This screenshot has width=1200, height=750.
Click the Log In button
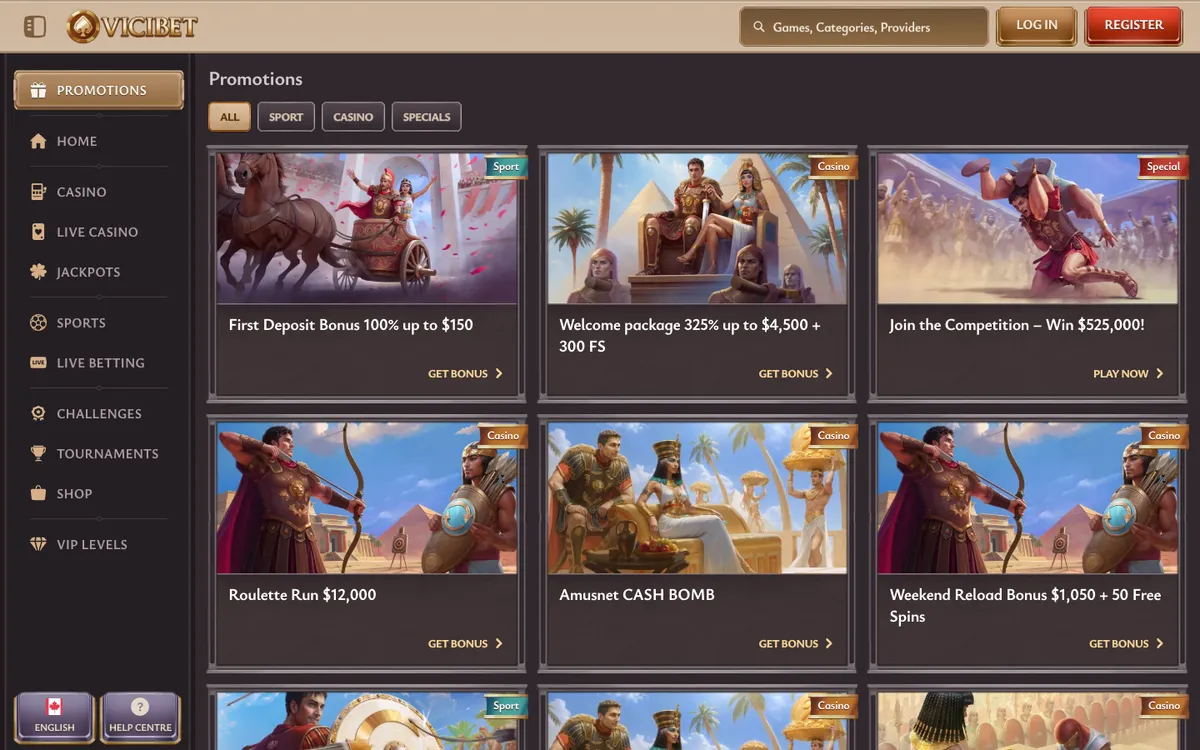(x=1037, y=26)
